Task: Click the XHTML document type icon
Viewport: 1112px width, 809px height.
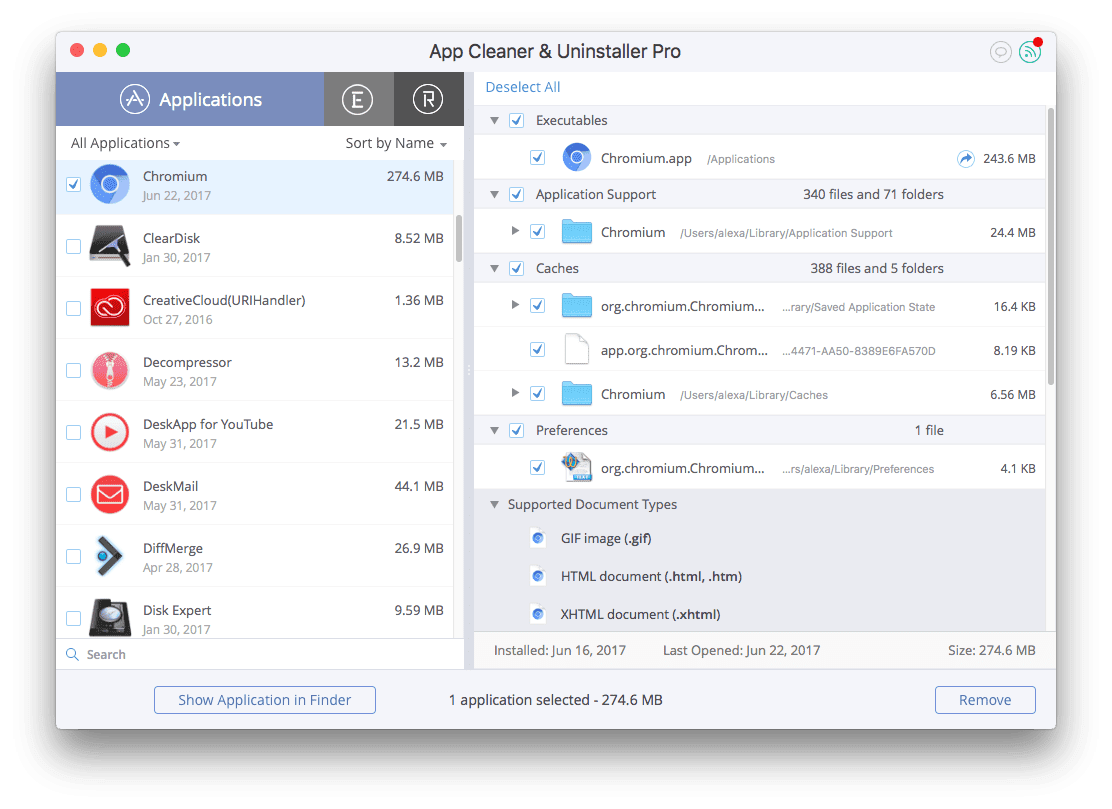Action: point(538,614)
